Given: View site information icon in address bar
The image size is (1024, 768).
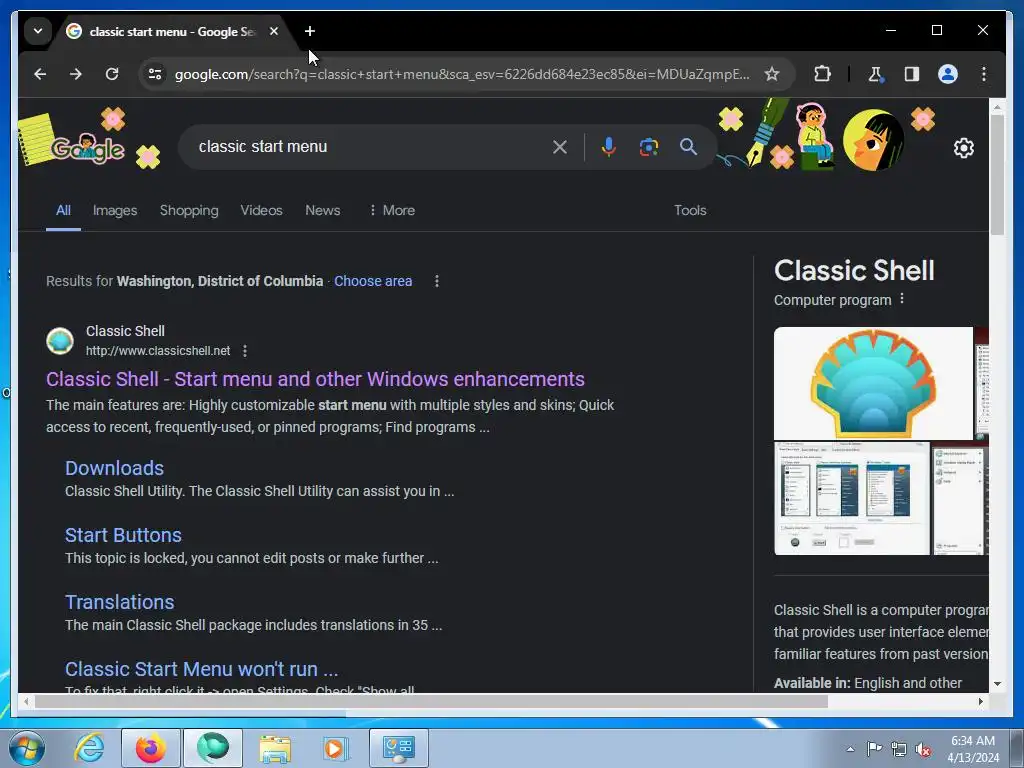Looking at the screenshot, I should pyautogui.click(x=155, y=74).
